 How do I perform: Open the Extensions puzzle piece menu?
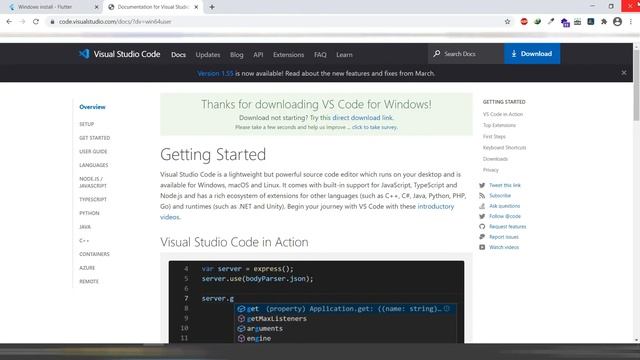(604, 22)
